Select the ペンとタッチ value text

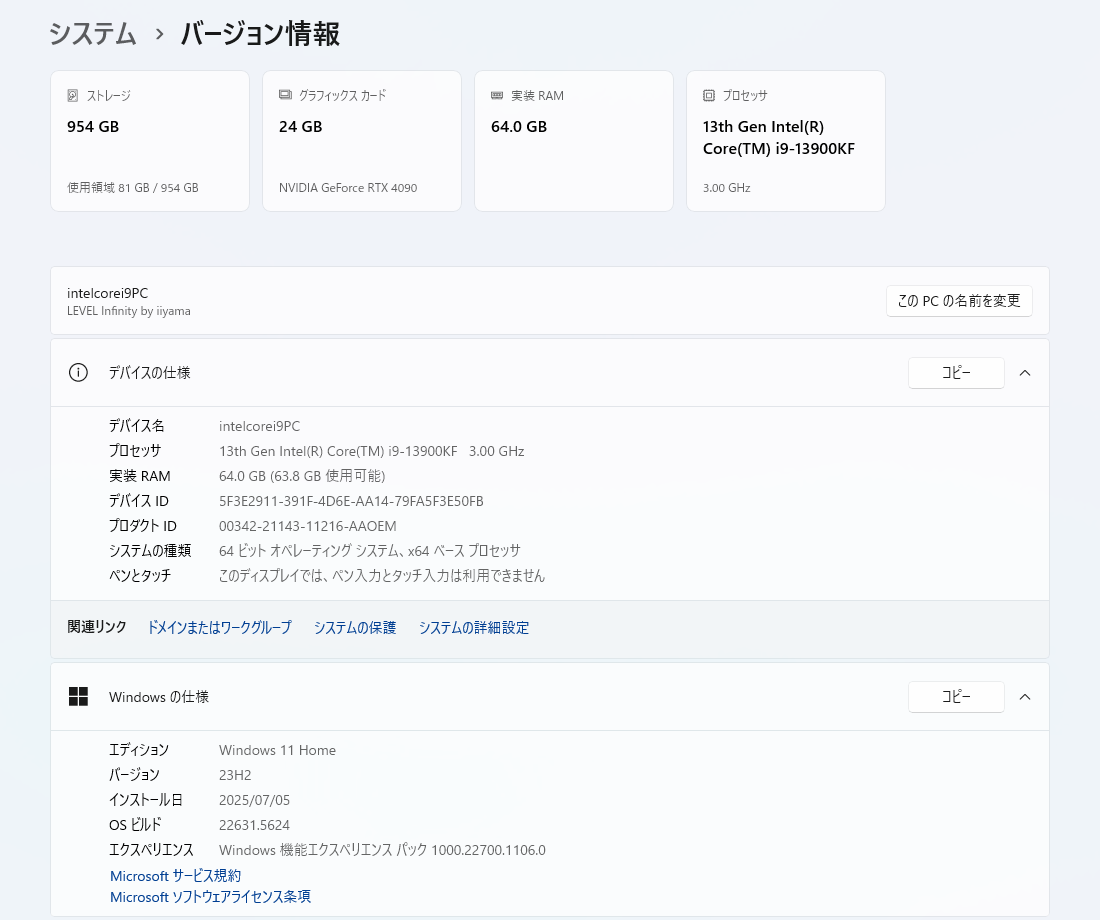(x=382, y=575)
